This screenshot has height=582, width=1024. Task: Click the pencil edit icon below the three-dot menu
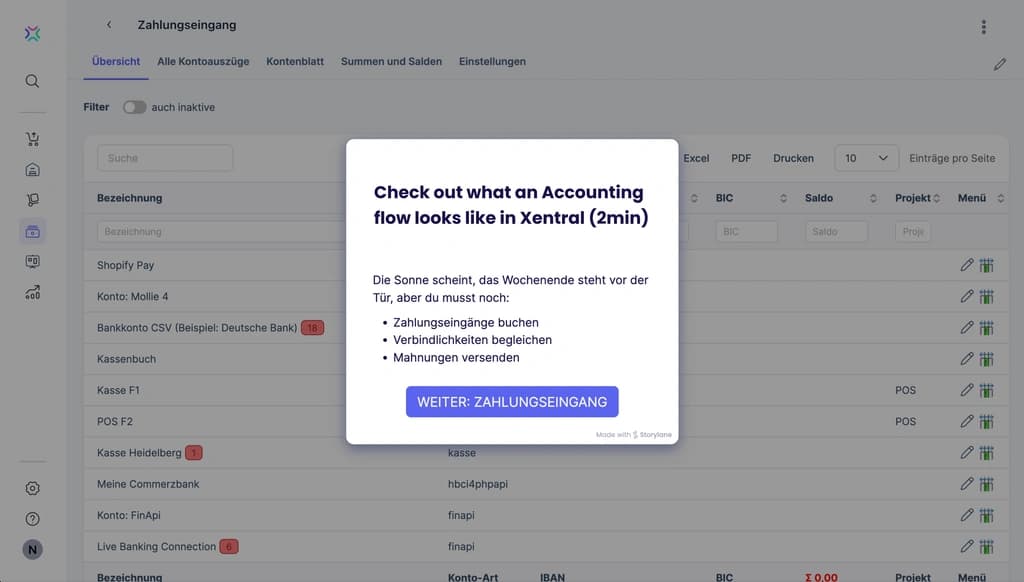tap(1000, 64)
